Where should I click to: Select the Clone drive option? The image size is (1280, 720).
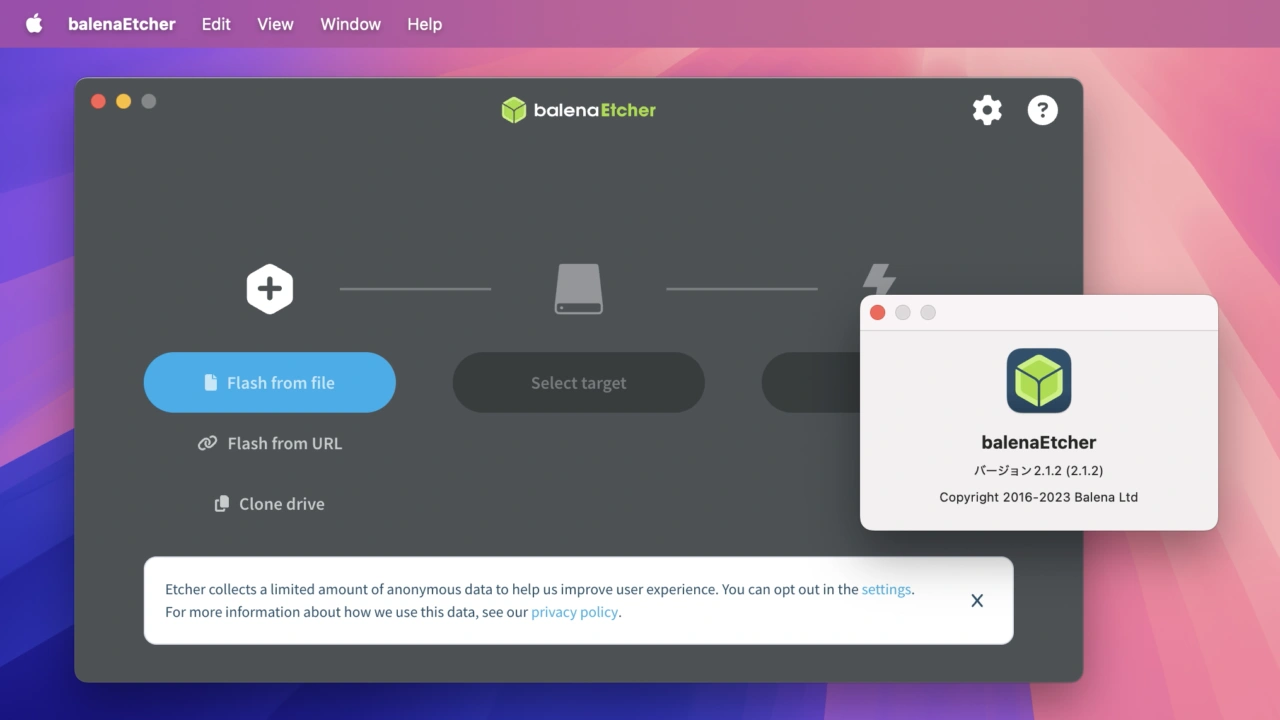[x=270, y=504]
